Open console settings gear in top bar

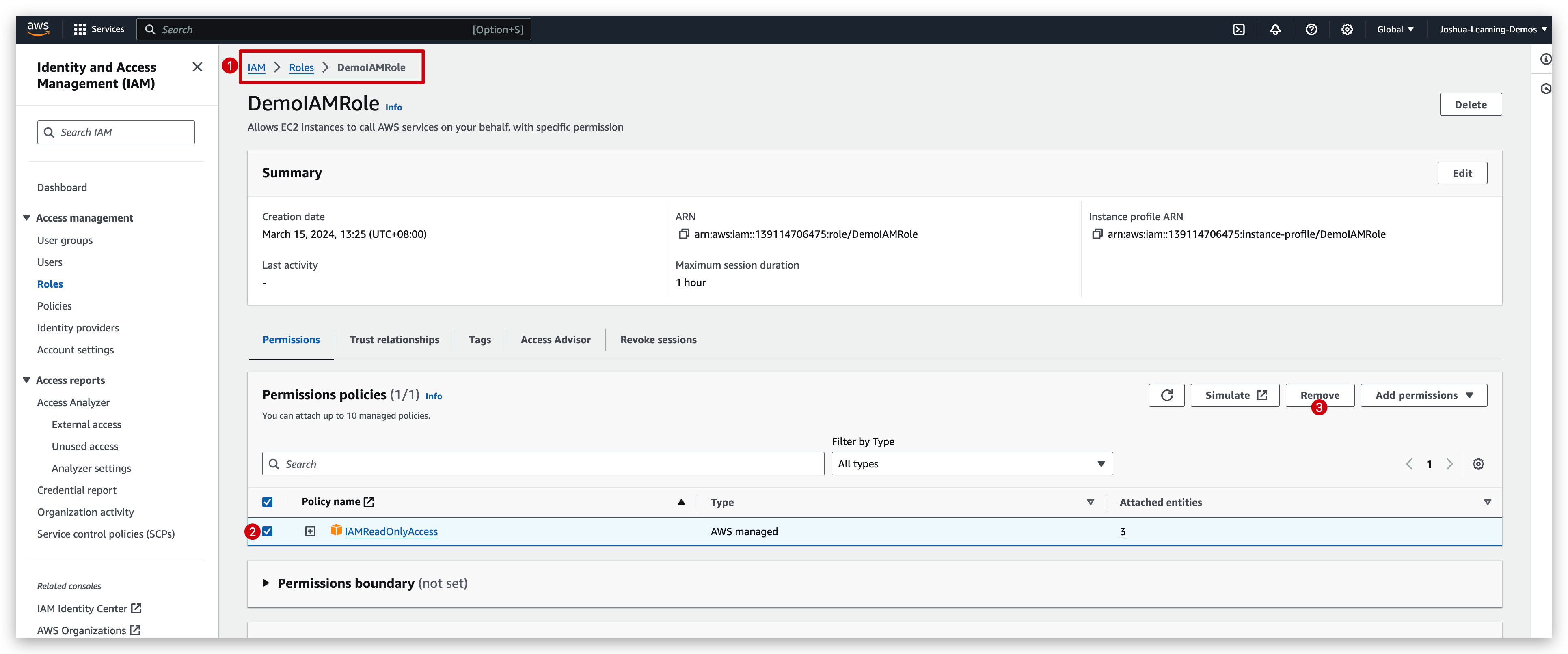[x=1347, y=29]
